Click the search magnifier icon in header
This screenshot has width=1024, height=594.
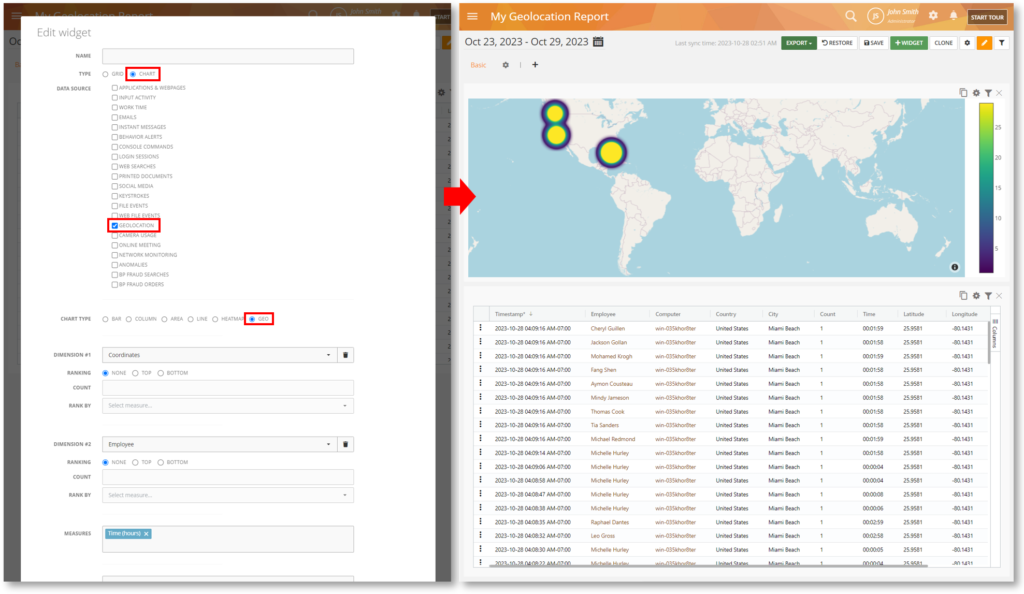pyautogui.click(x=850, y=16)
